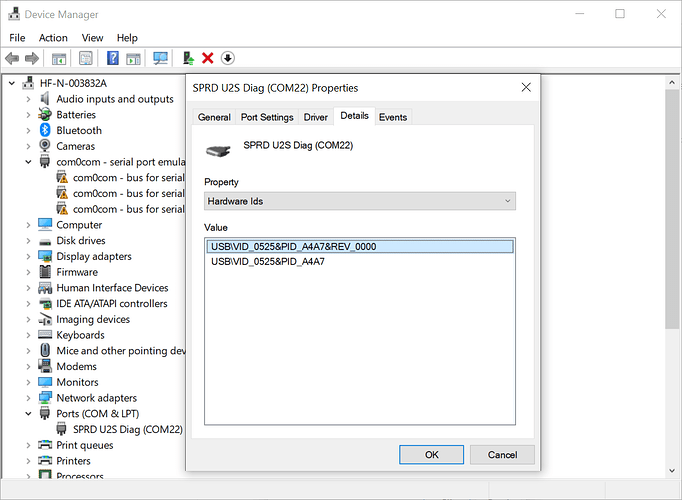The width and height of the screenshot is (682, 500).
Task: Select Audio inputs and outputs tree item
Action: pos(114,99)
